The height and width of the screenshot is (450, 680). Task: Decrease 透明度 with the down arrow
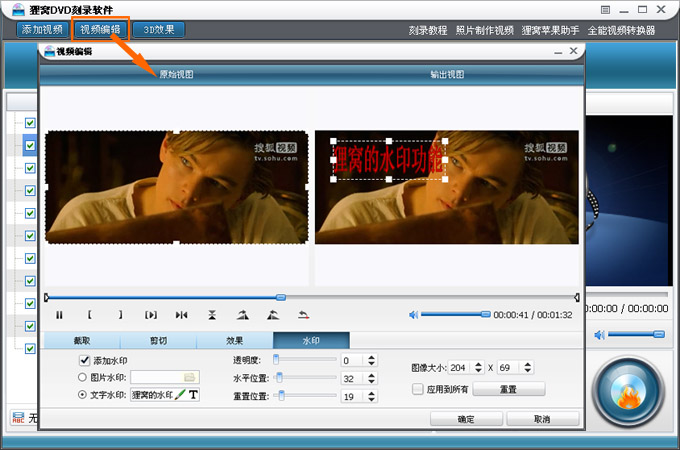[x=371, y=363]
